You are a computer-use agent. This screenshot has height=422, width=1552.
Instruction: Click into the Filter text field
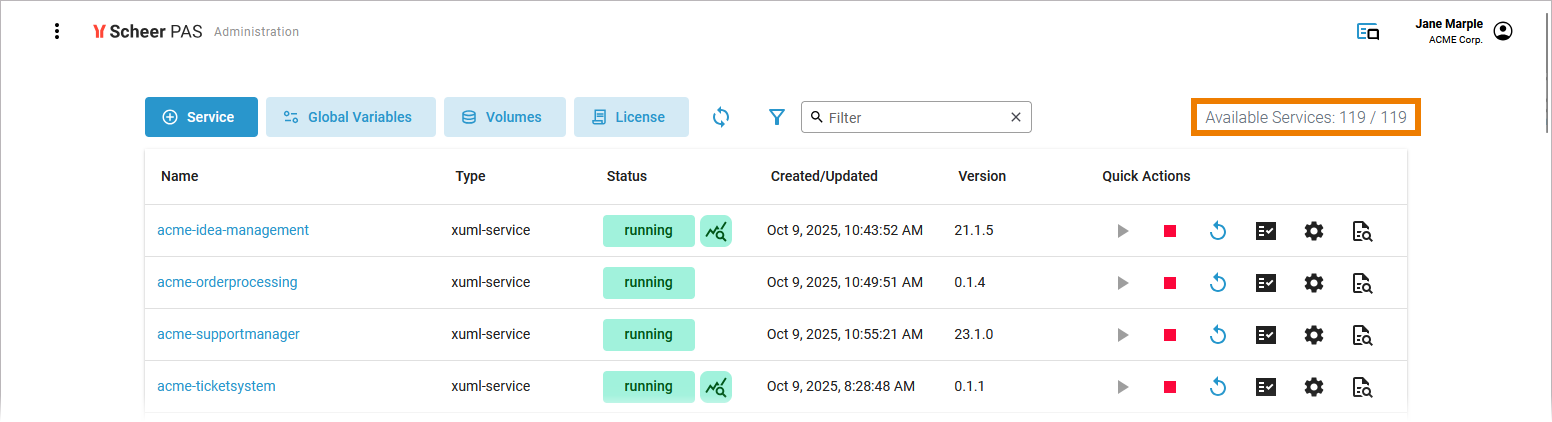pyautogui.click(x=910, y=117)
